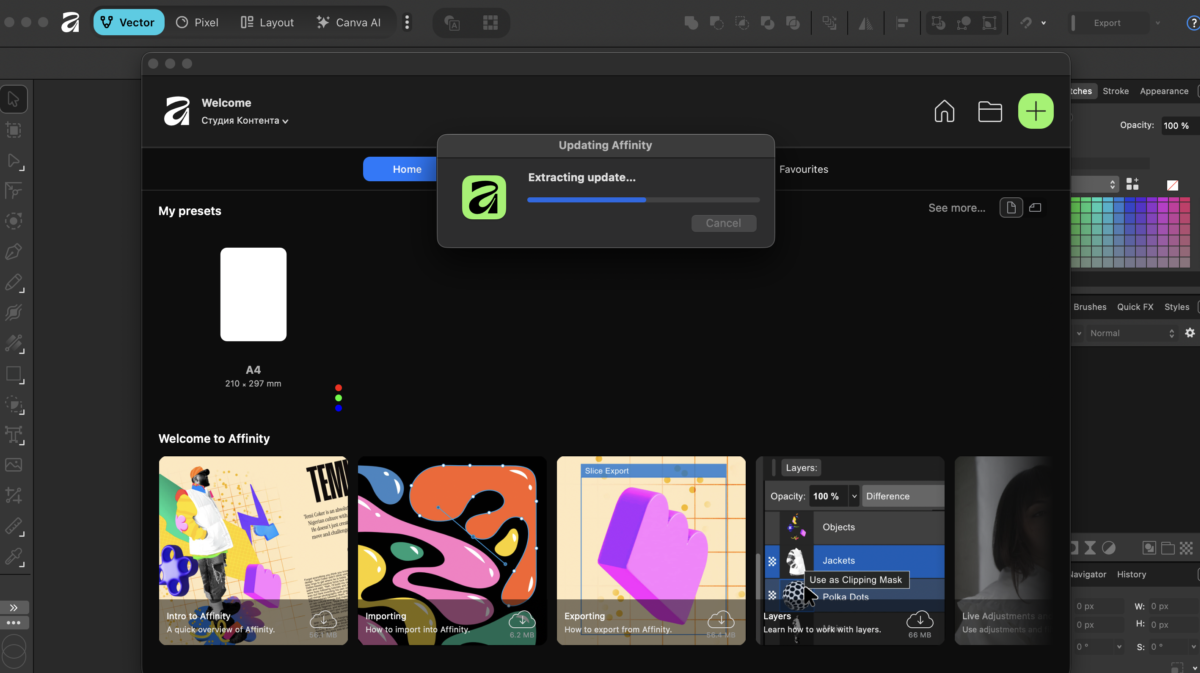
Task: Open the Favourites tab
Action: [x=804, y=169]
